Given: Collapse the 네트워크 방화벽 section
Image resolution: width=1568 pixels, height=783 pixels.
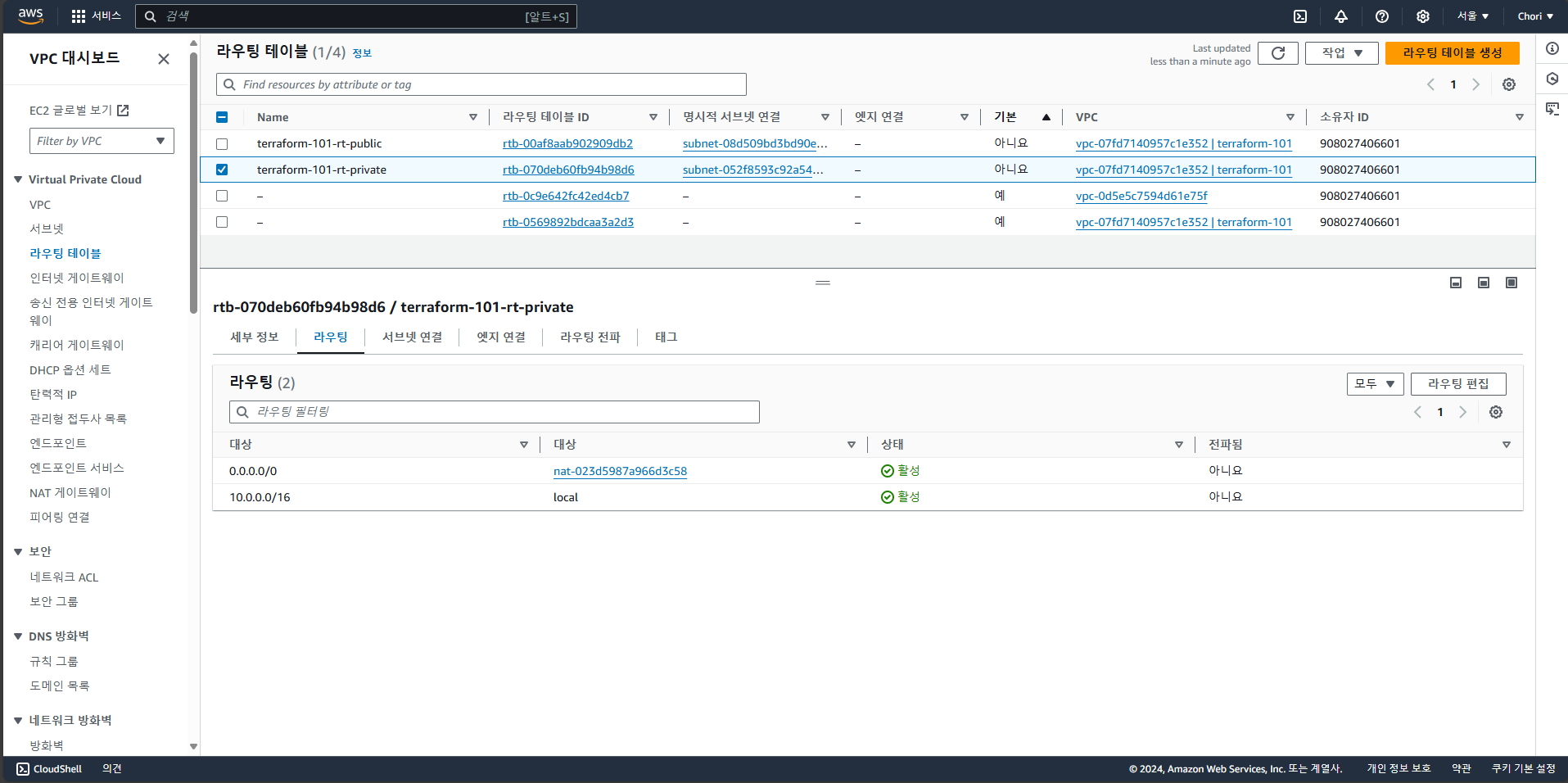Looking at the screenshot, I should coord(18,721).
